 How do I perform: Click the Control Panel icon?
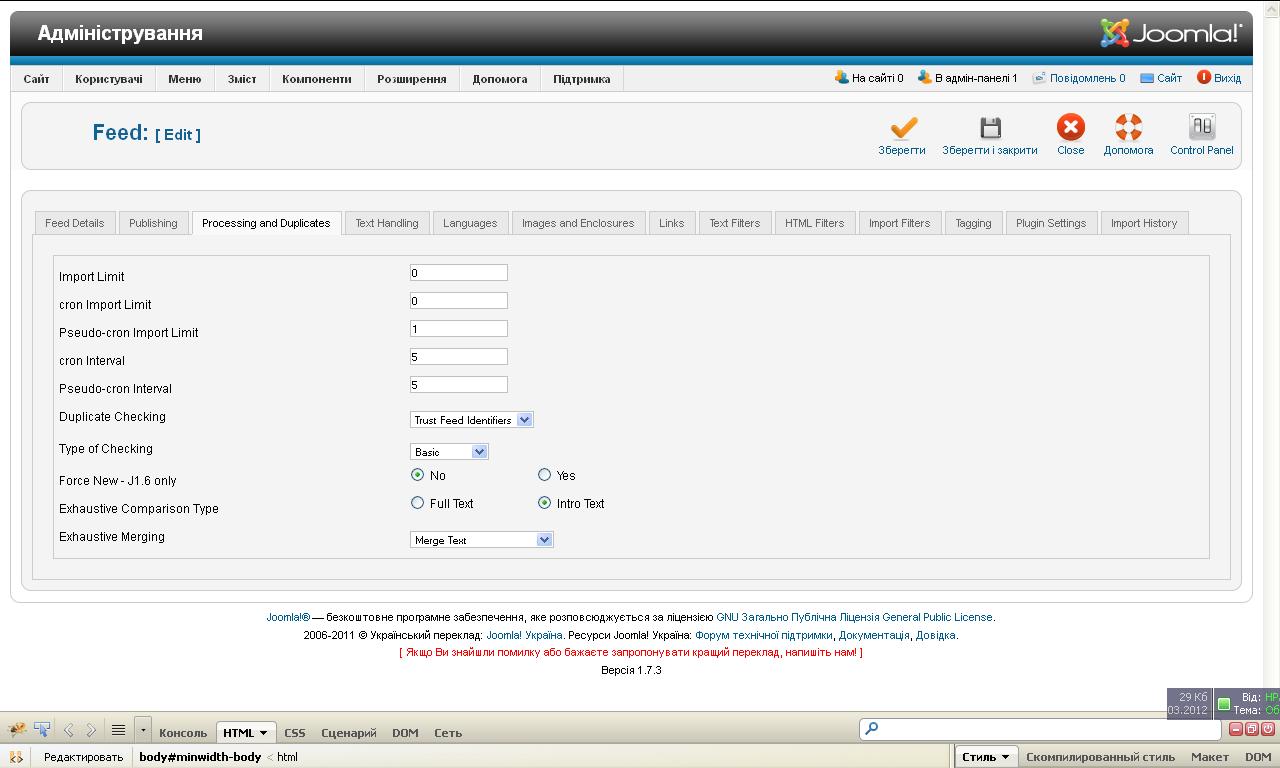pyautogui.click(x=1201, y=127)
